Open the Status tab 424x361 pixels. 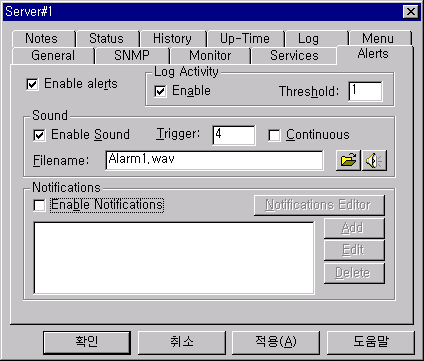pos(108,39)
